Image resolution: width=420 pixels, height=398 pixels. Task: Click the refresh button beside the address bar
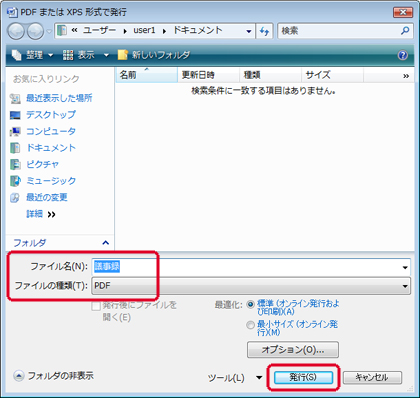[x=264, y=31]
